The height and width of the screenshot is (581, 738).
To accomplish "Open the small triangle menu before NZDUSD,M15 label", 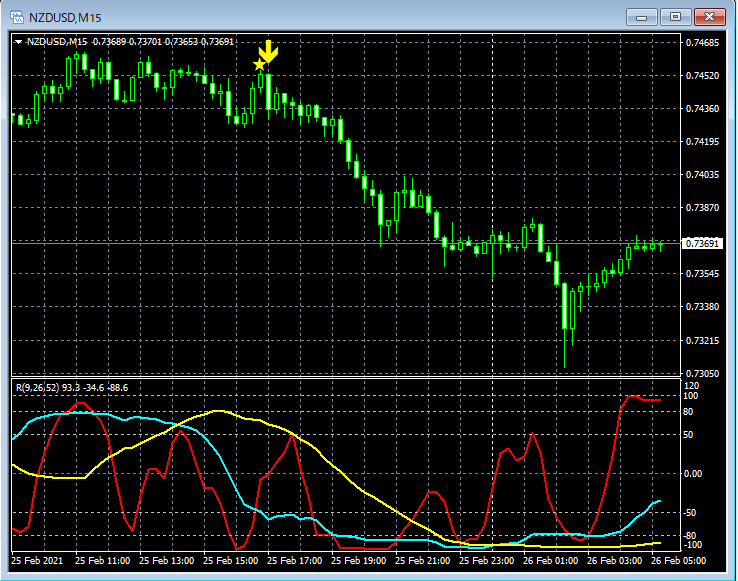I will point(18,42).
